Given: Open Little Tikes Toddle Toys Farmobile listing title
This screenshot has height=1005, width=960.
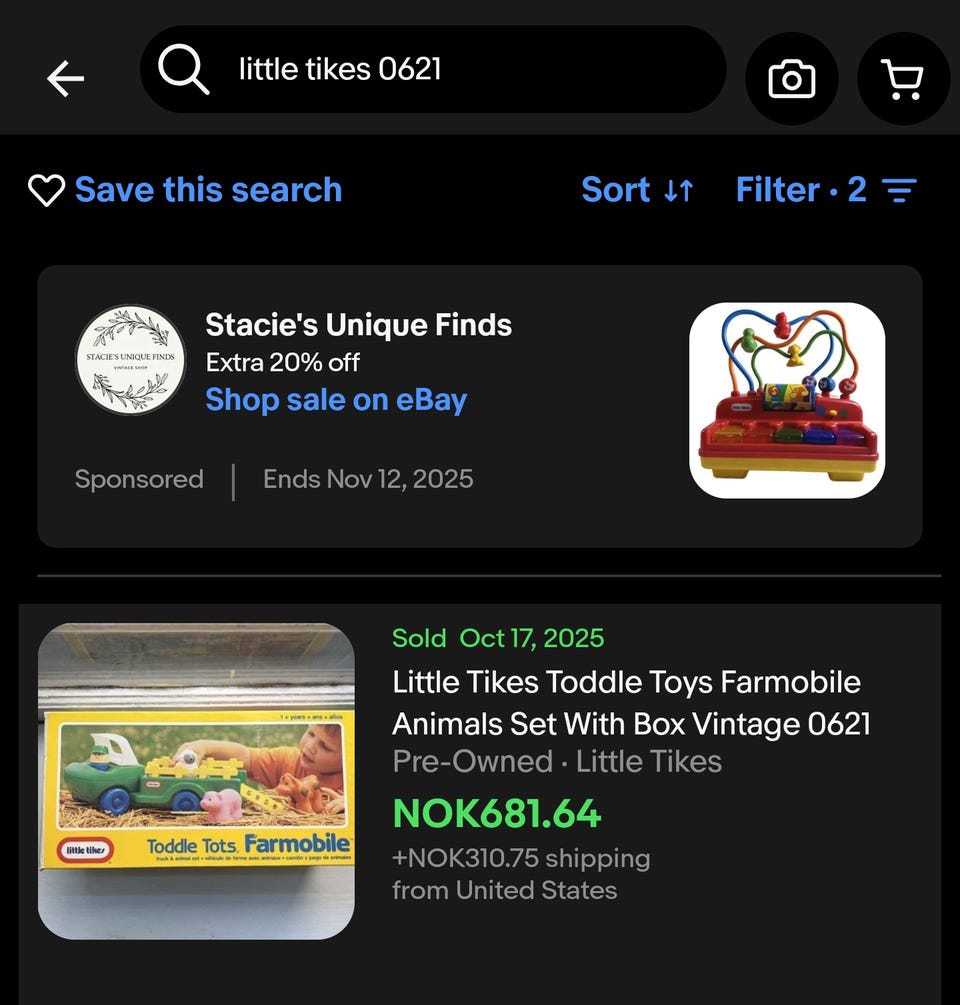Looking at the screenshot, I should tap(631, 703).
